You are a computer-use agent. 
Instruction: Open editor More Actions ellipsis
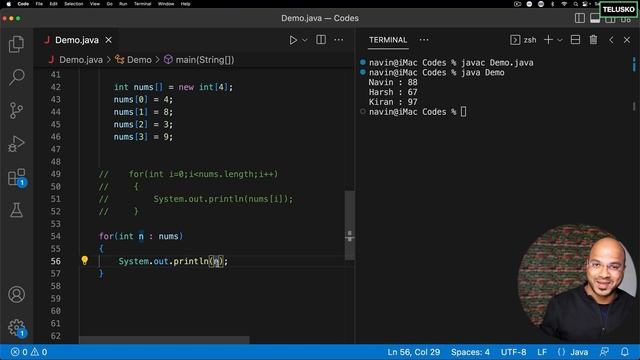pyautogui.click(x=339, y=40)
